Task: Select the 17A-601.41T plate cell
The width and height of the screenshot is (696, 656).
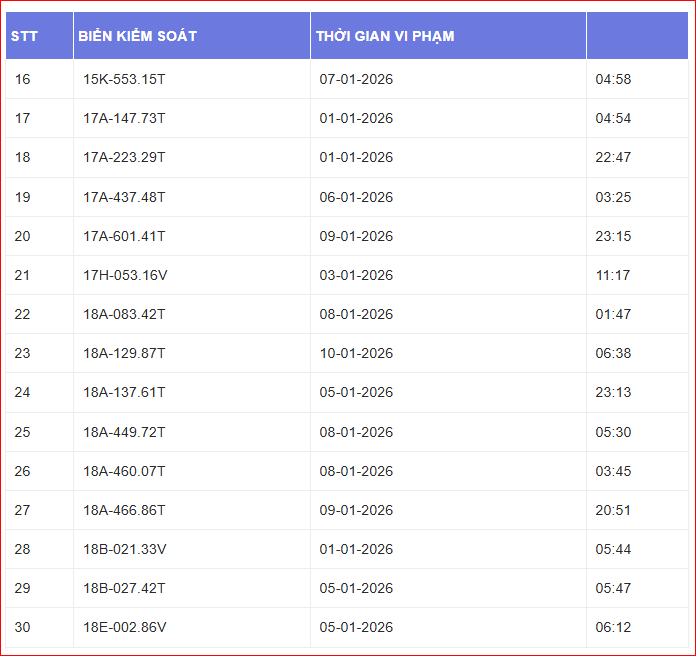Action: (124, 236)
